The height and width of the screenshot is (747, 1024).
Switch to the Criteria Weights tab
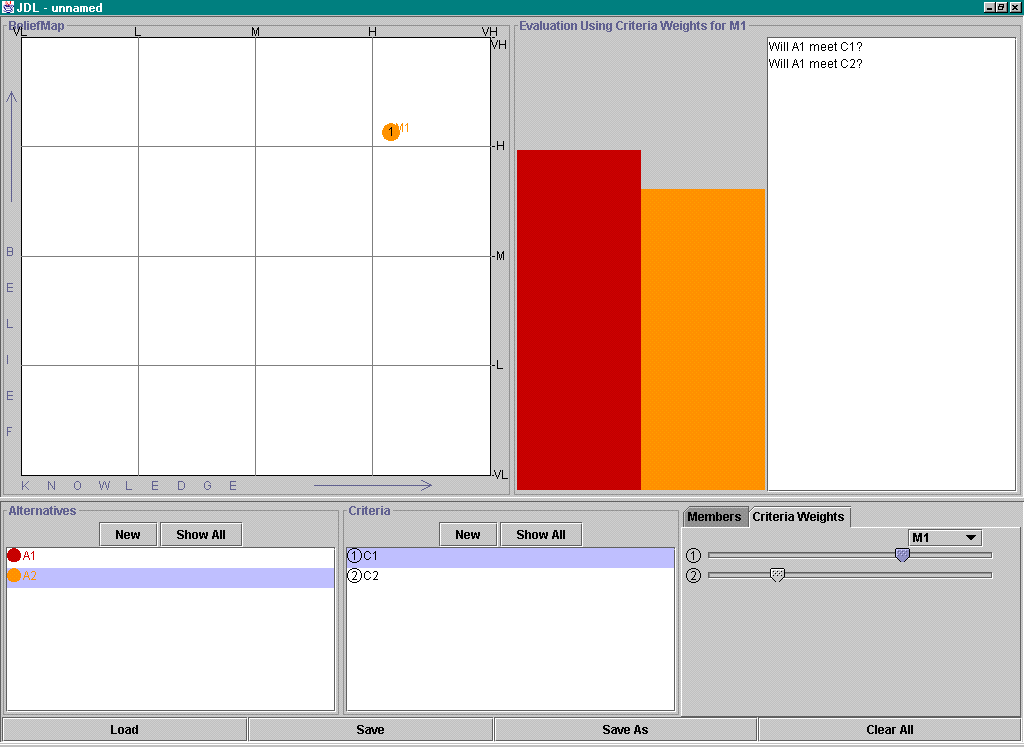(798, 517)
